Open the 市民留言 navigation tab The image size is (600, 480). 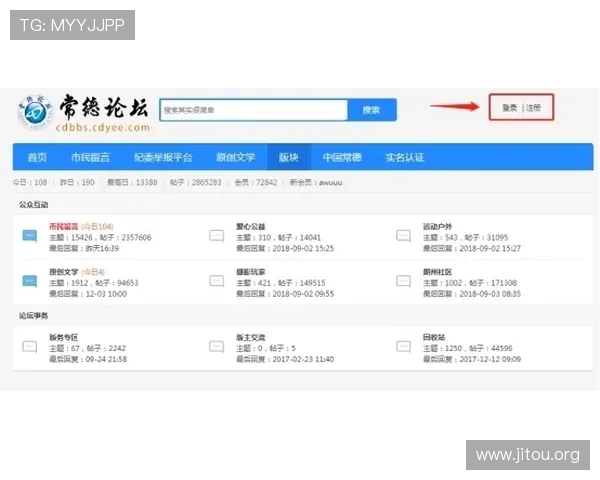pyautogui.click(x=90, y=157)
